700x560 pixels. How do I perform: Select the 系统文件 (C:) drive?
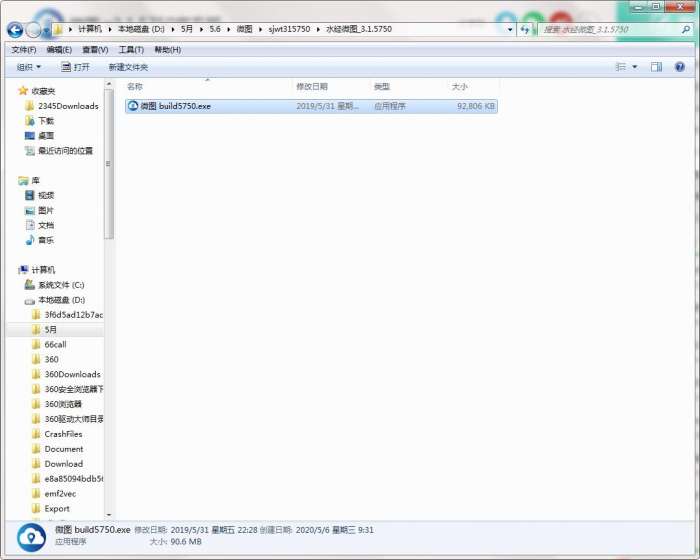[x=54, y=285]
